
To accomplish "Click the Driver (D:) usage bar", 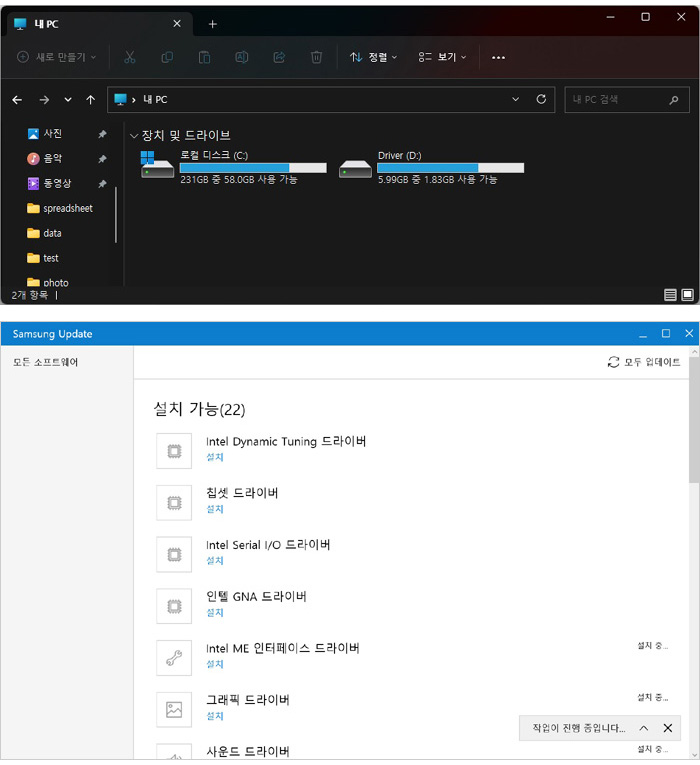I will tap(451, 168).
